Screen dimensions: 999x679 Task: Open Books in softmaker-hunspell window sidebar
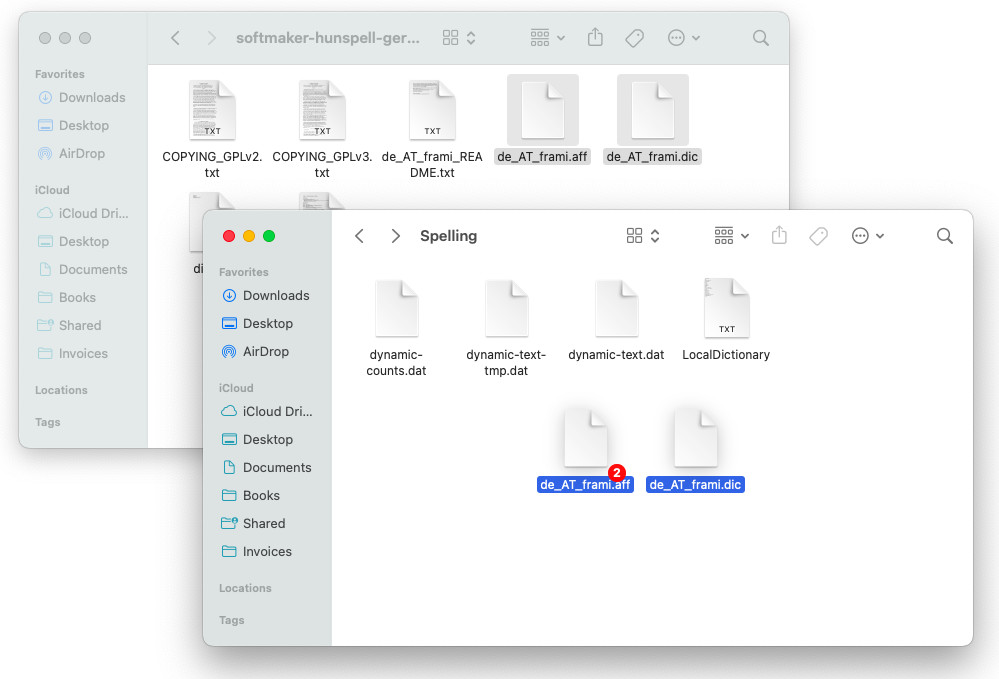click(67, 297)
